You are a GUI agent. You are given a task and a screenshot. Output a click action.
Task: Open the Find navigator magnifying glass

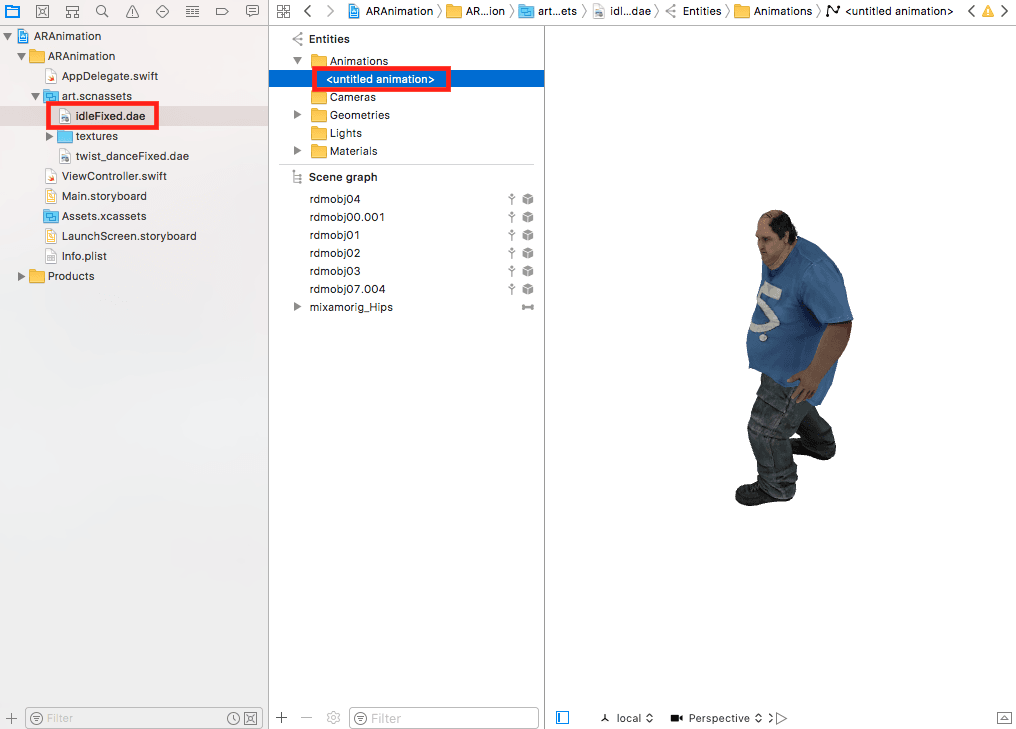(x=101, y=11)
